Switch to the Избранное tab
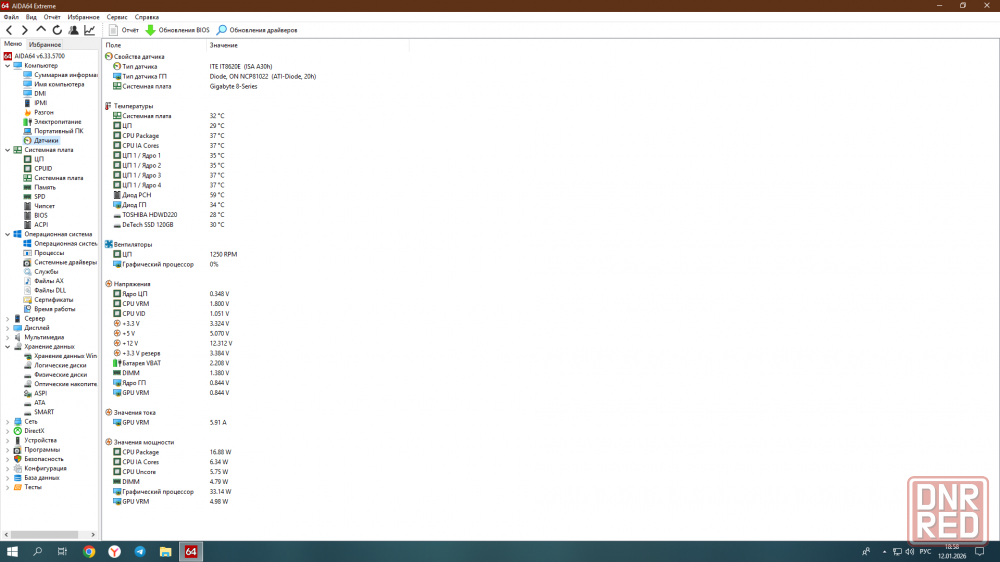This screenshot has height=562, width=1000. click(45, 44)
